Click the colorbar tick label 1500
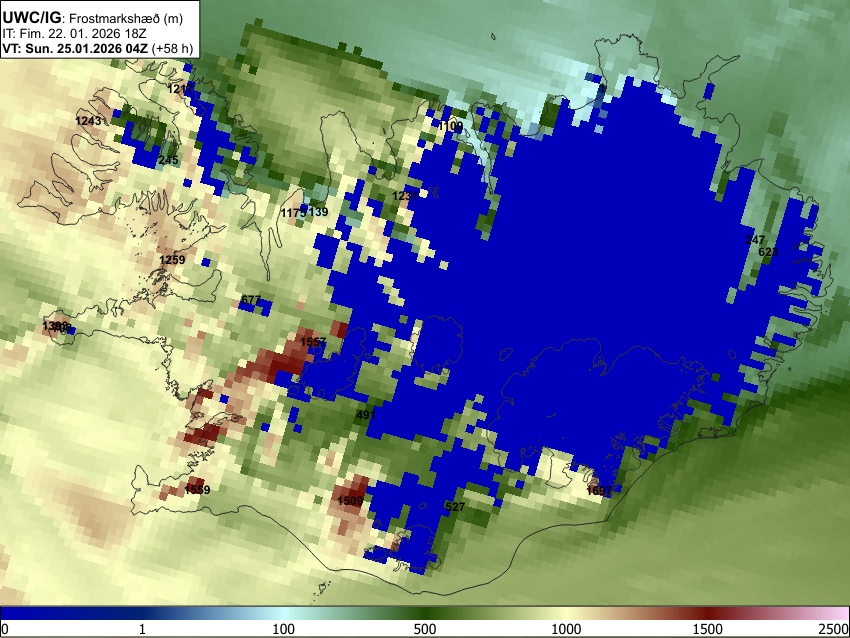The height and width of the screenshot is (638, 850). (x=708, y=629)
